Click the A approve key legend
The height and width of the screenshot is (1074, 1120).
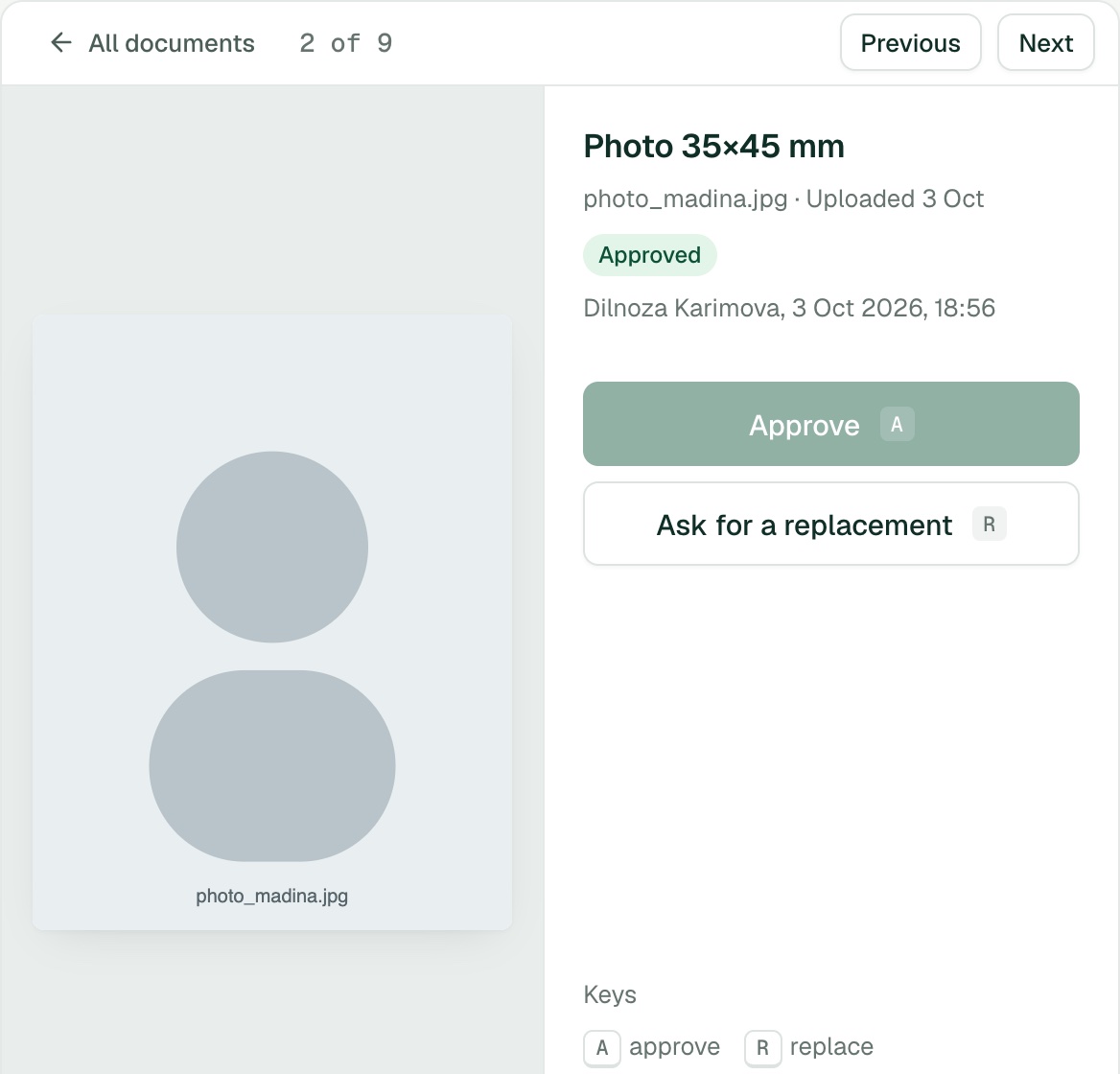tap(602, 1047)
